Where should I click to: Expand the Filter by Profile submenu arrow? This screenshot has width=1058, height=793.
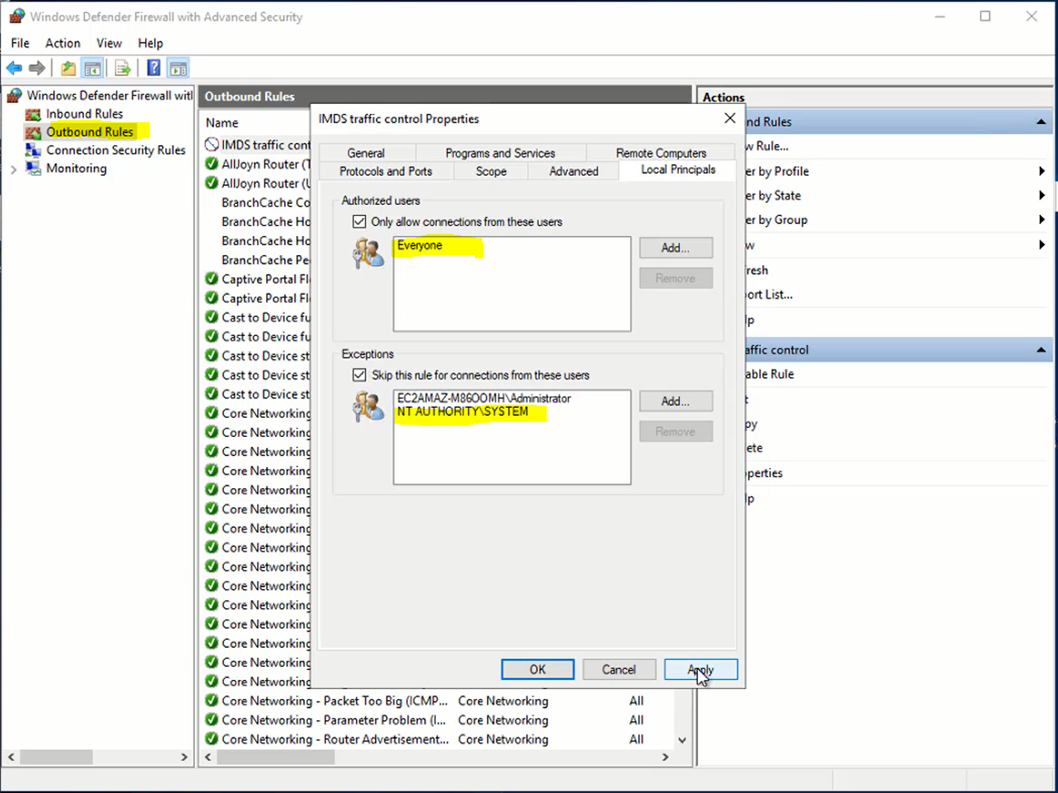(x=1042, y=171)
